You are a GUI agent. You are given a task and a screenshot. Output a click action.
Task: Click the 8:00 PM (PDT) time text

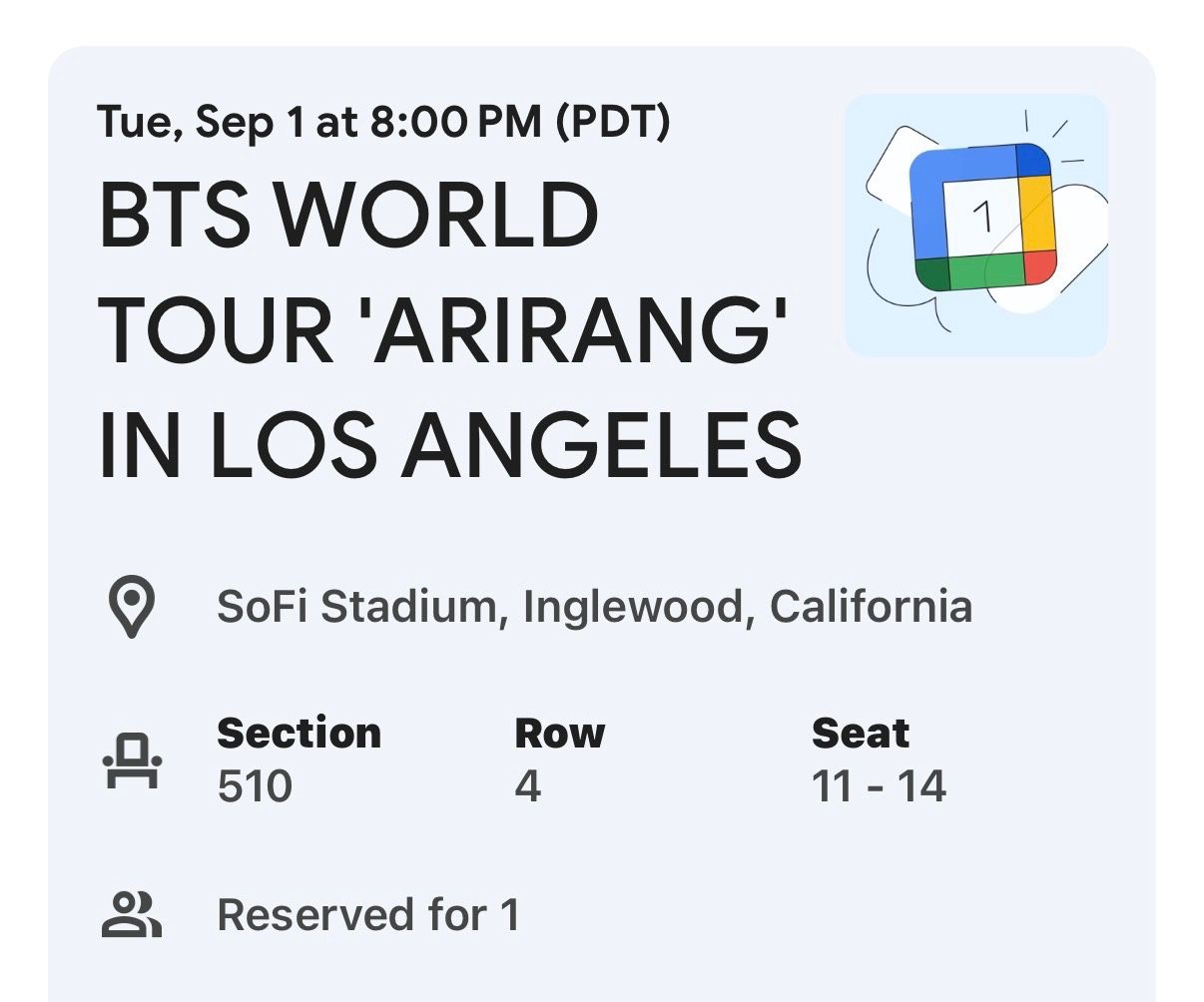(519, 122)
